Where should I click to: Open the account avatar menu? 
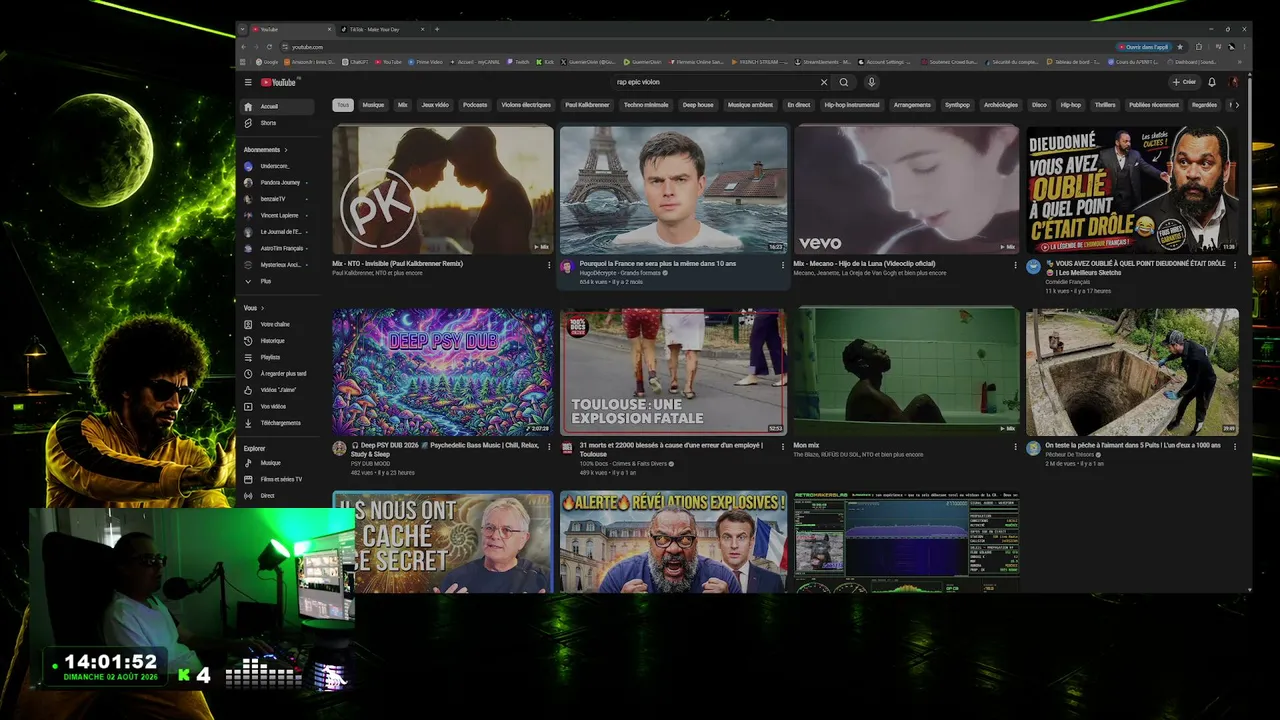click(x=1235, y=82)
